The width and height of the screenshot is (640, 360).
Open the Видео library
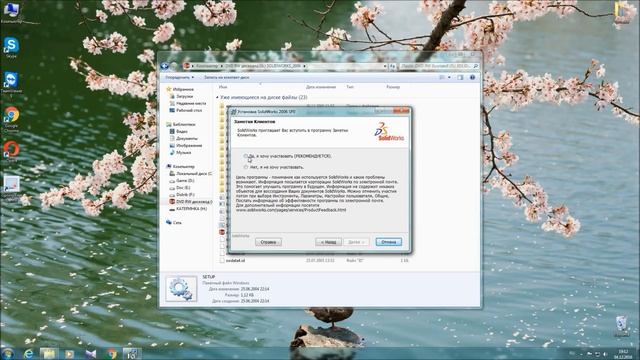(x=179, y=131)
